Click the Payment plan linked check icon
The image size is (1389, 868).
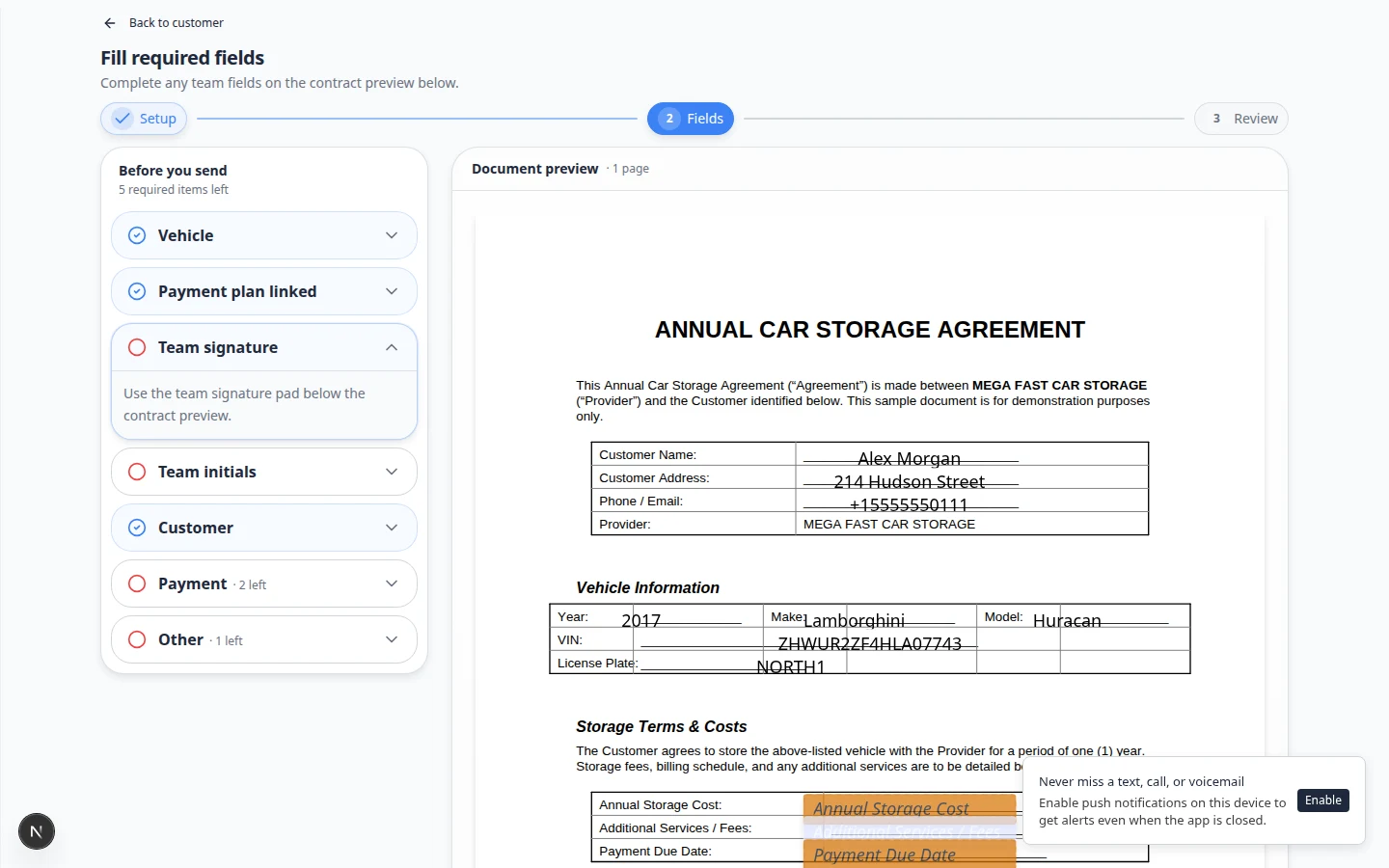tap(137, 291)
